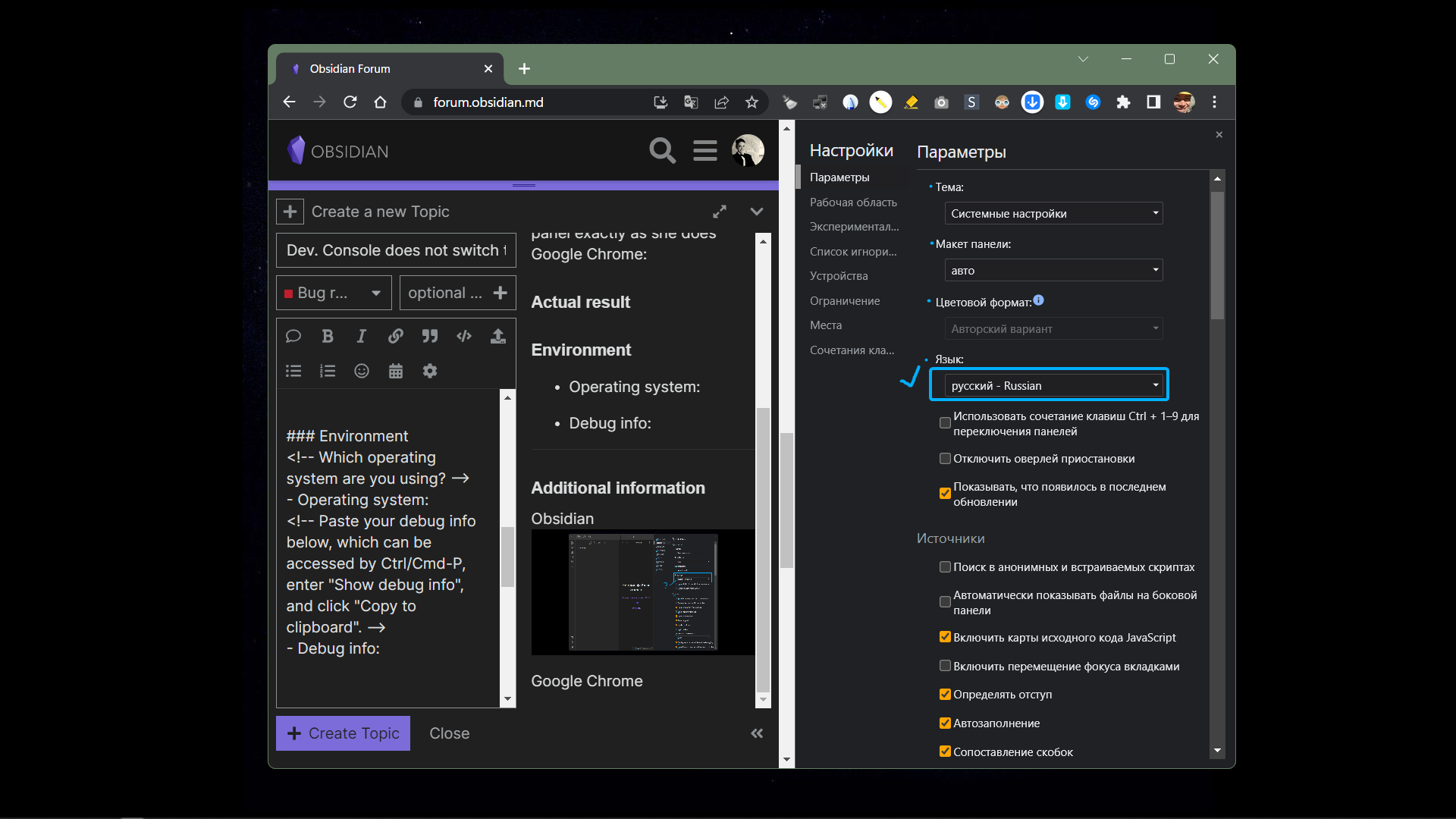Insert a hyperlink in the composer
This screenshot has height=819, width=1456.
pyautogui.click(x=396, y=336)
